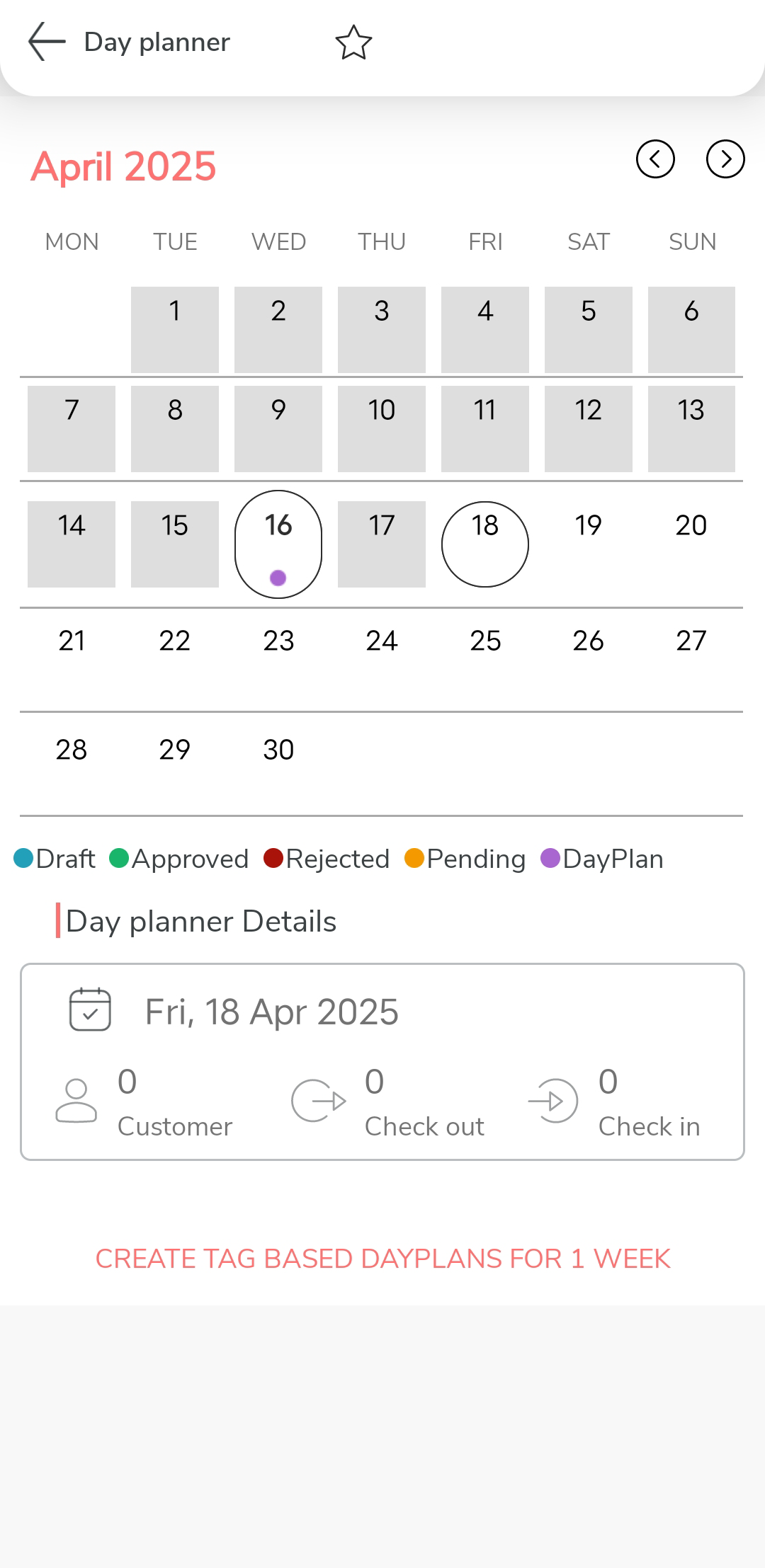The height and width of the screenshot is (1568, 765).
Task: Go to next month arrow
Action: [x=725, y=159]
